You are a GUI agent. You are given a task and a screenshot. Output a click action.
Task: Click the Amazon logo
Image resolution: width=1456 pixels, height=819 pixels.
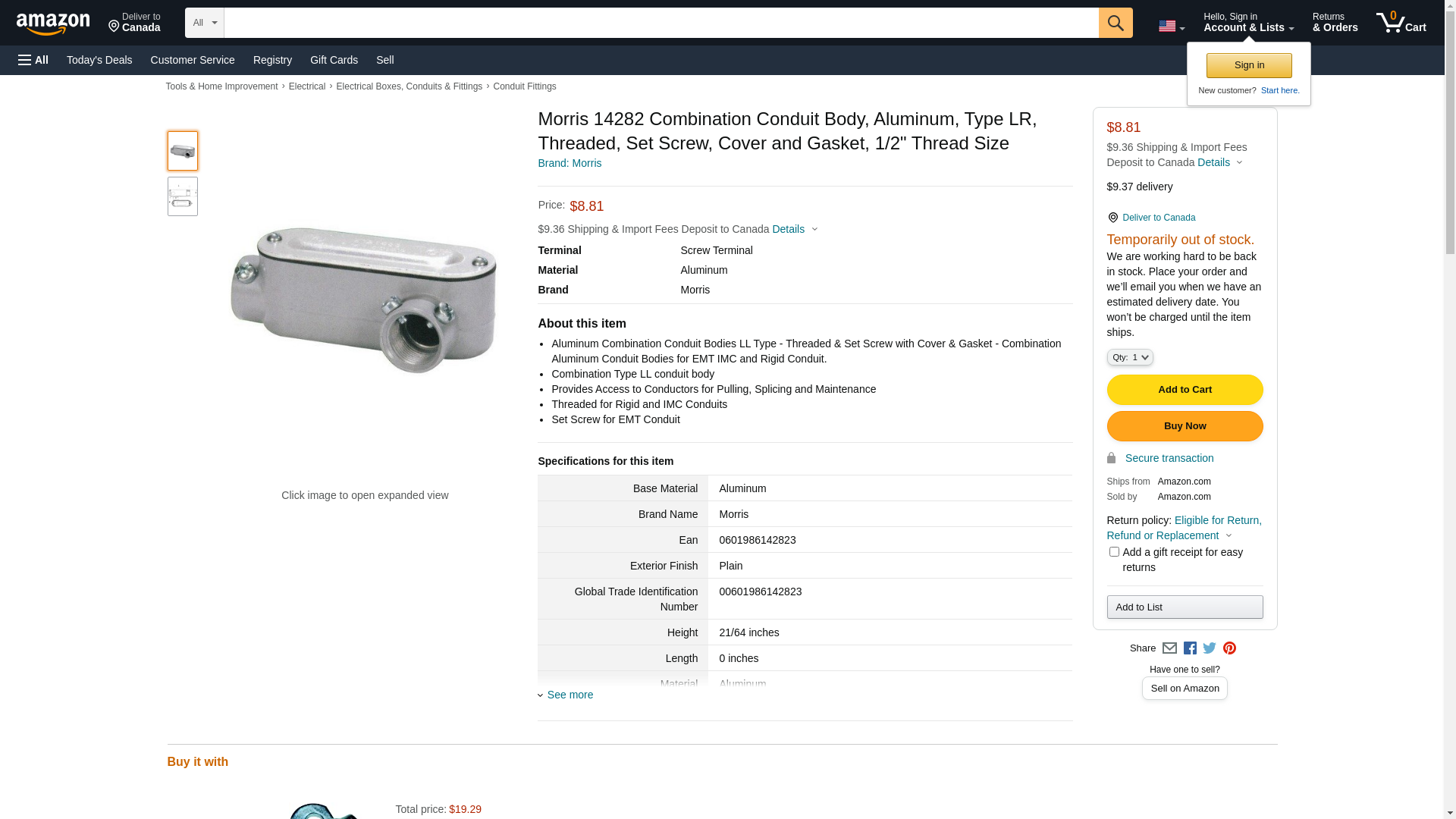(53, 24)
